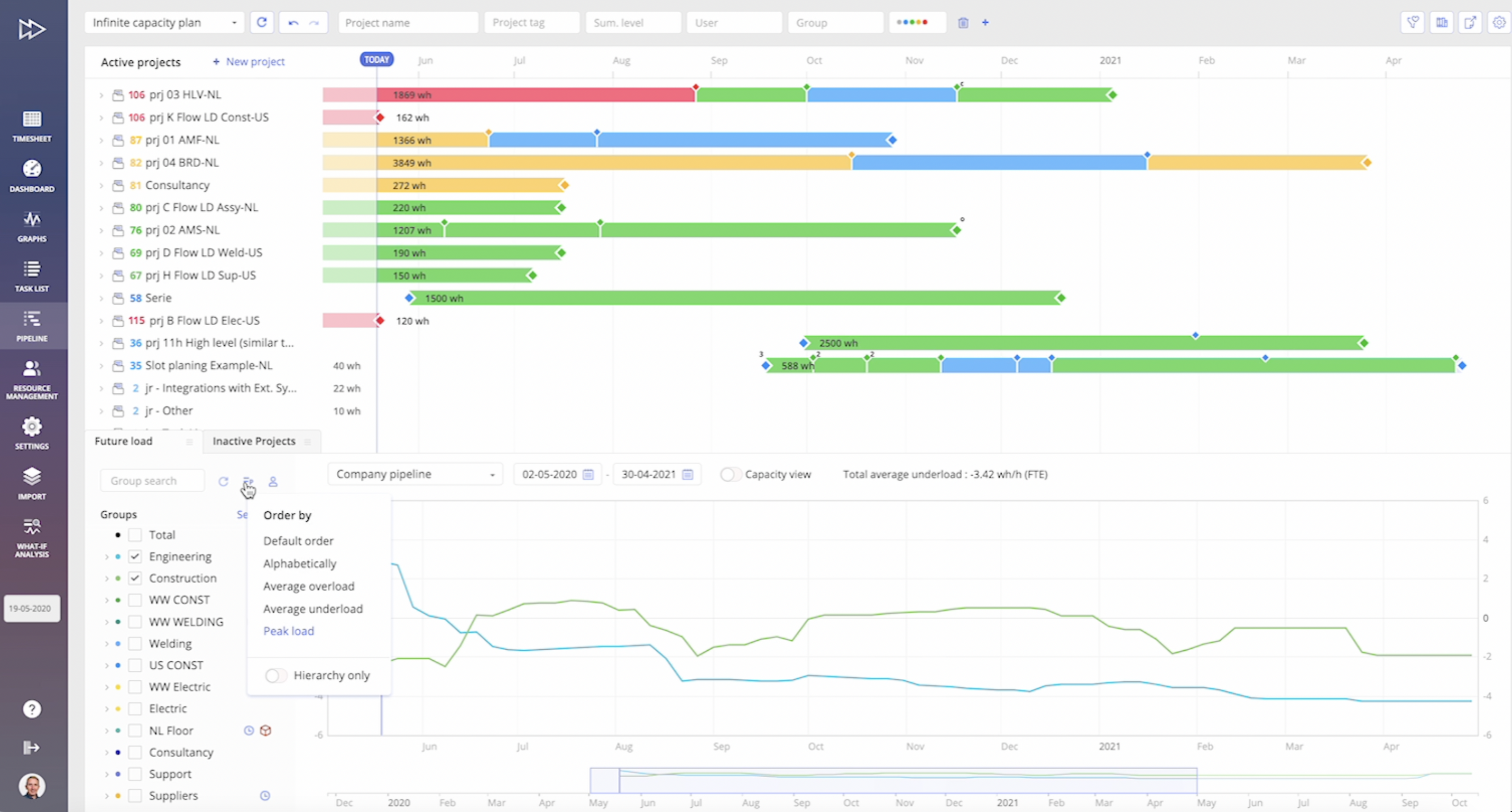Viewport: 1512px width, 812px height.
Task: Toggle Engineering group checkbox
Action: pos(135,556)
